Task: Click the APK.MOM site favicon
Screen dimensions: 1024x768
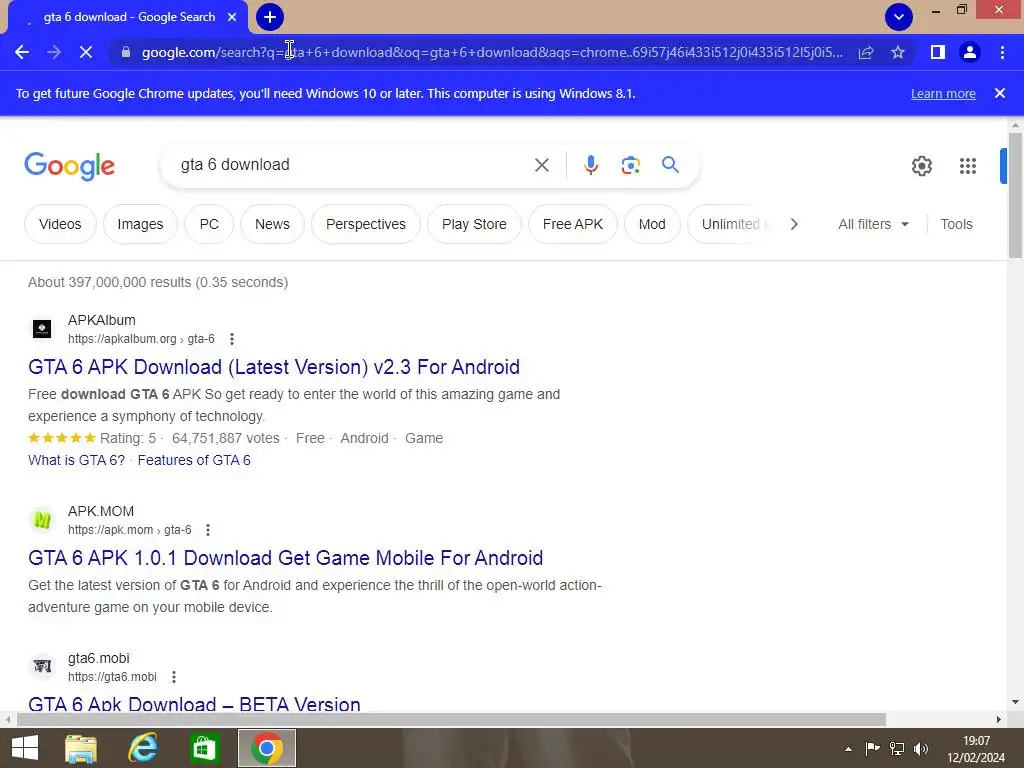Action: click(42, 520)
